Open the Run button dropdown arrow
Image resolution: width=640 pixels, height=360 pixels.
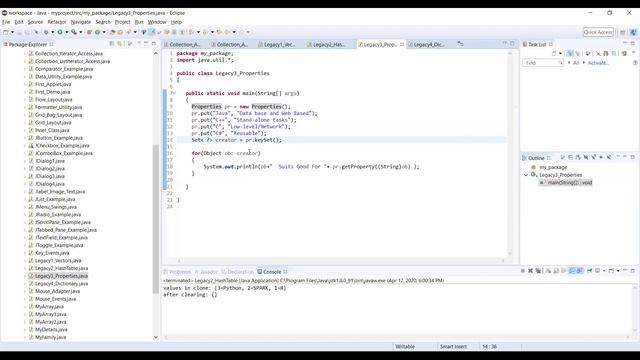point(67,32)
